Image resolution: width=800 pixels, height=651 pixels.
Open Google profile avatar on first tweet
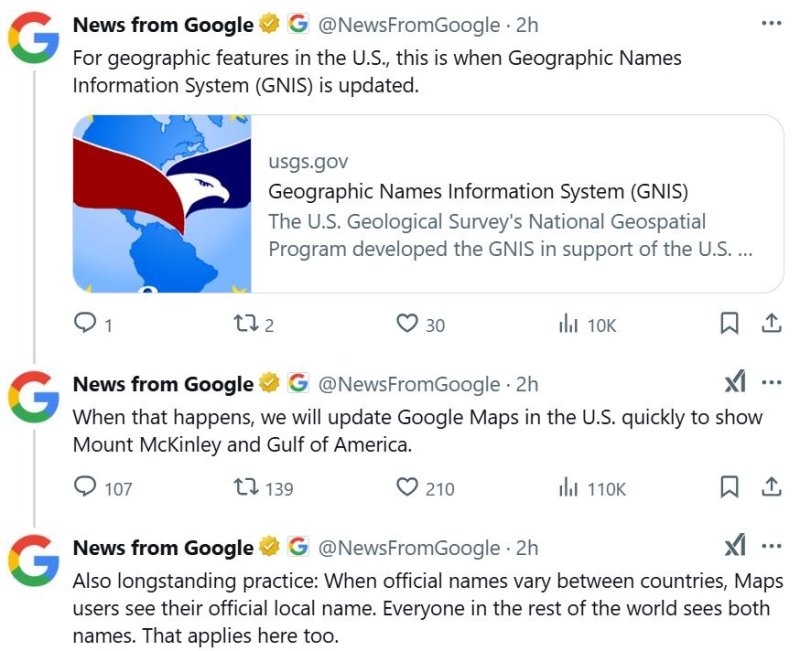(33, 39)
